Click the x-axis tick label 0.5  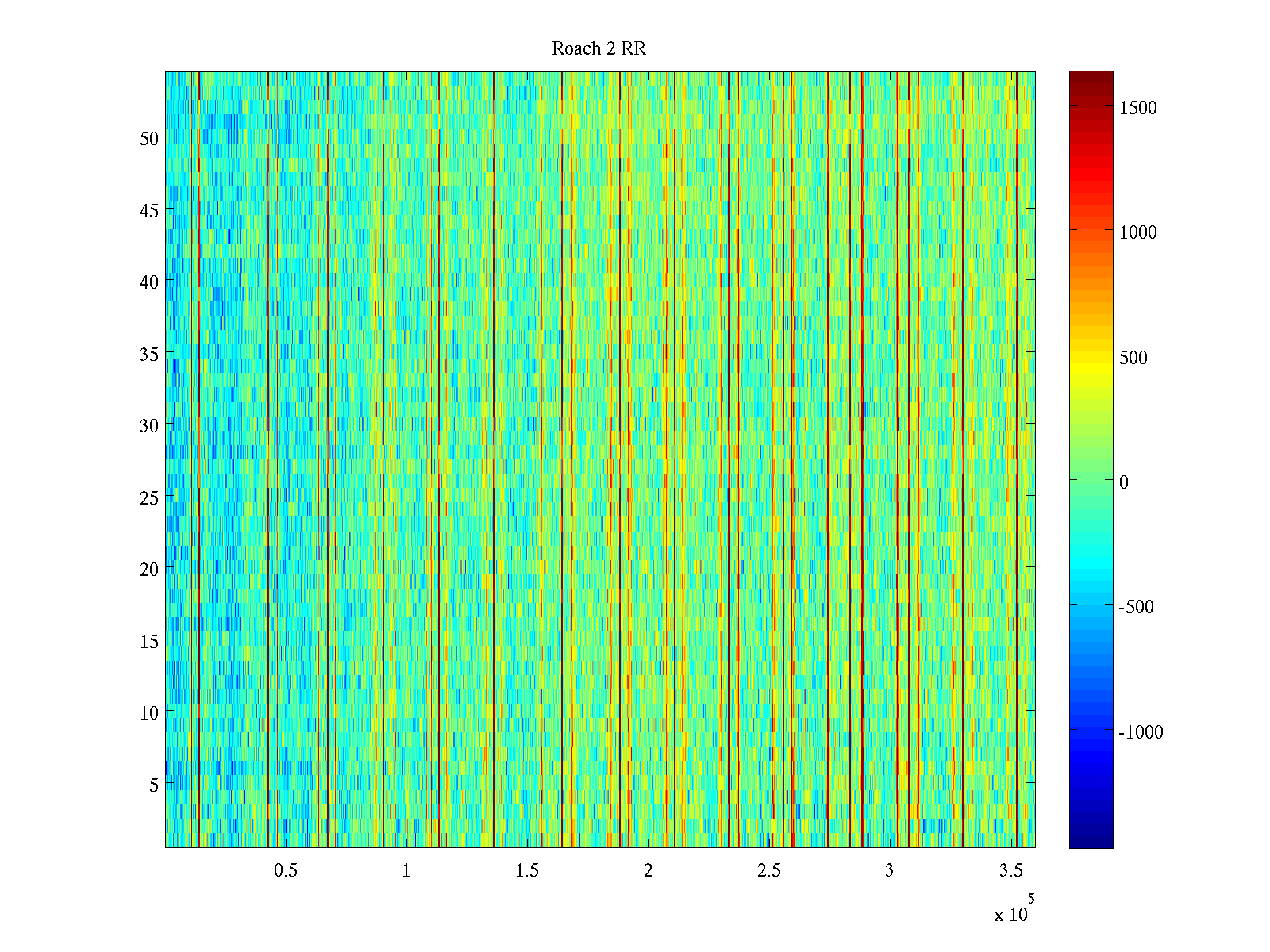[286, 871]
